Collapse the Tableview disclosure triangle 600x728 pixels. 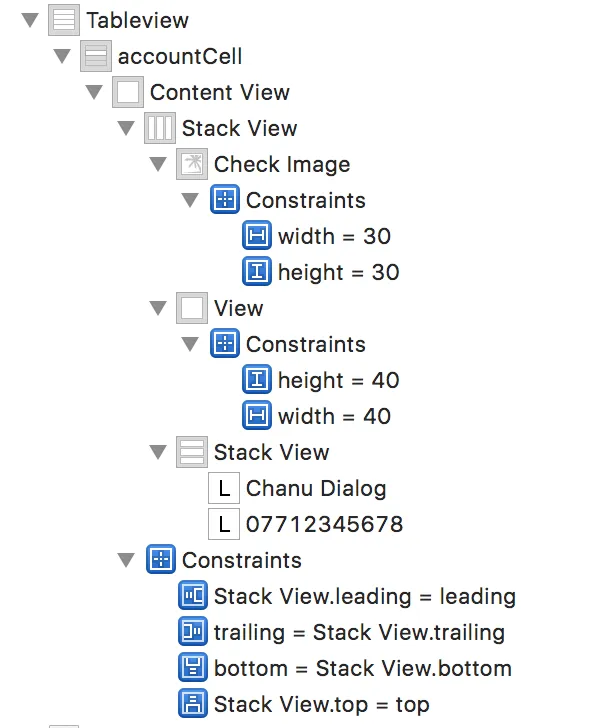[x=29, y=20]
